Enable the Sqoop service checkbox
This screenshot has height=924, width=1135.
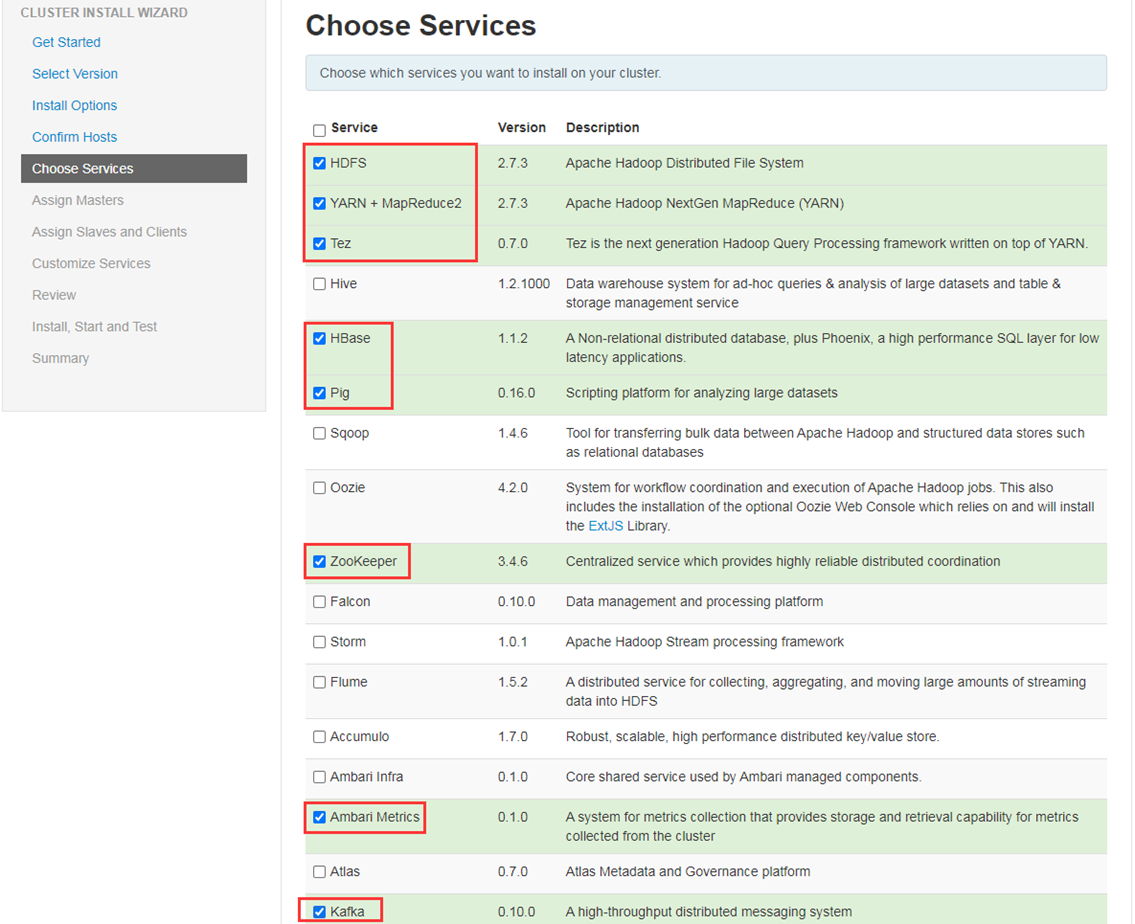[319, 433]
